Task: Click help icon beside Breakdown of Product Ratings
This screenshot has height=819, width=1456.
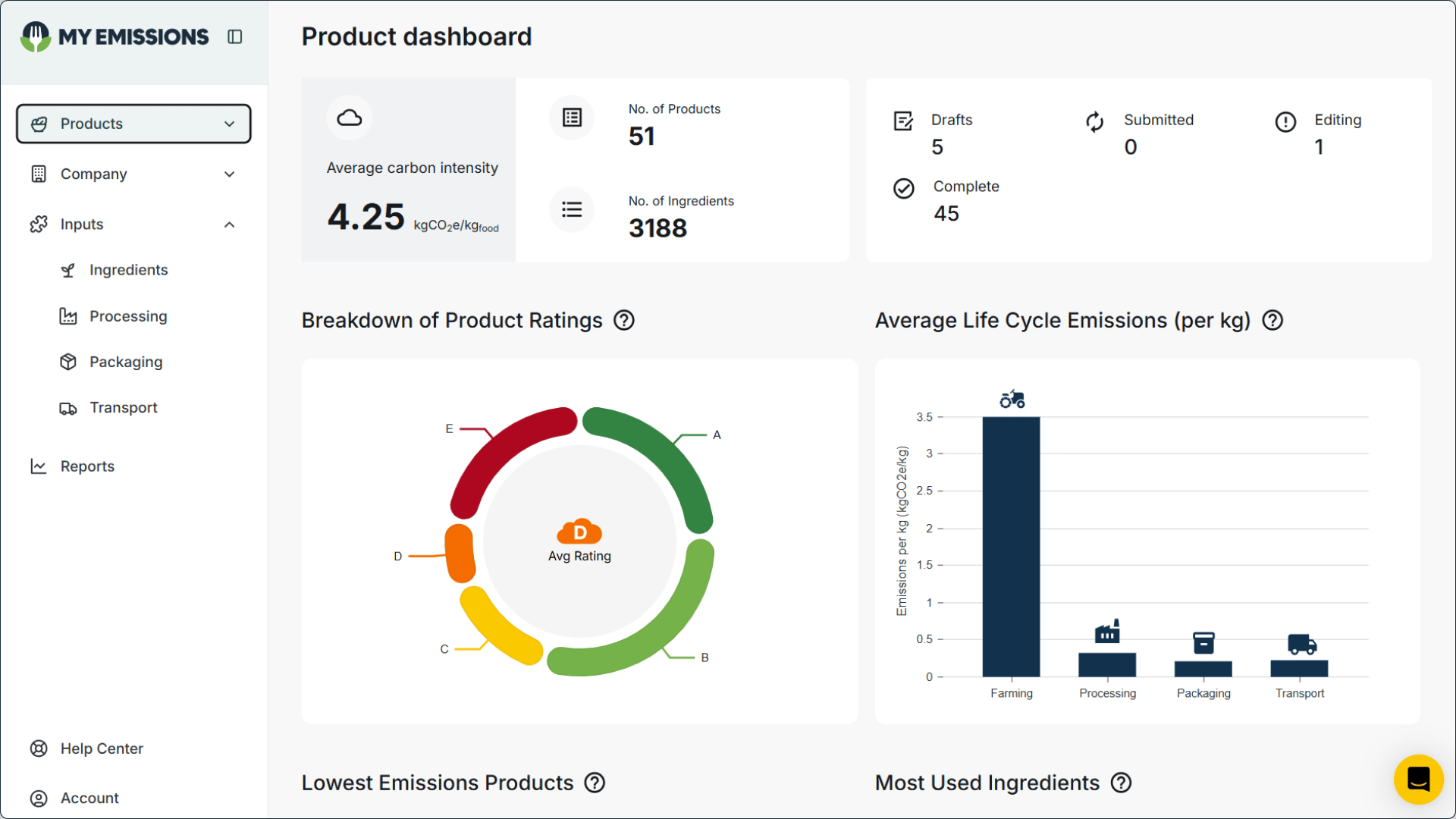Action: tap(624, 321)
